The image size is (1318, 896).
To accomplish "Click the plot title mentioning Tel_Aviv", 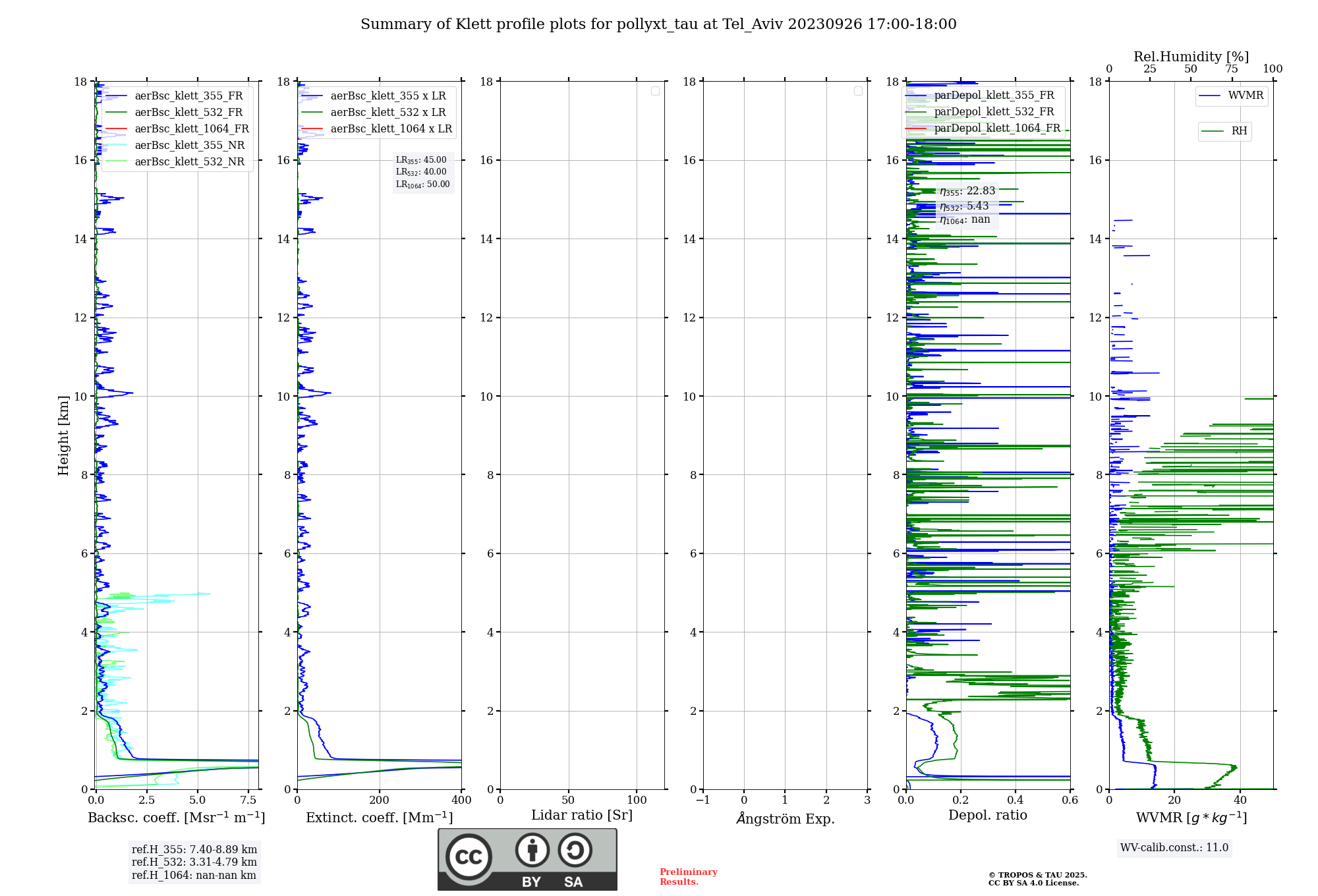I will point(658,24).
